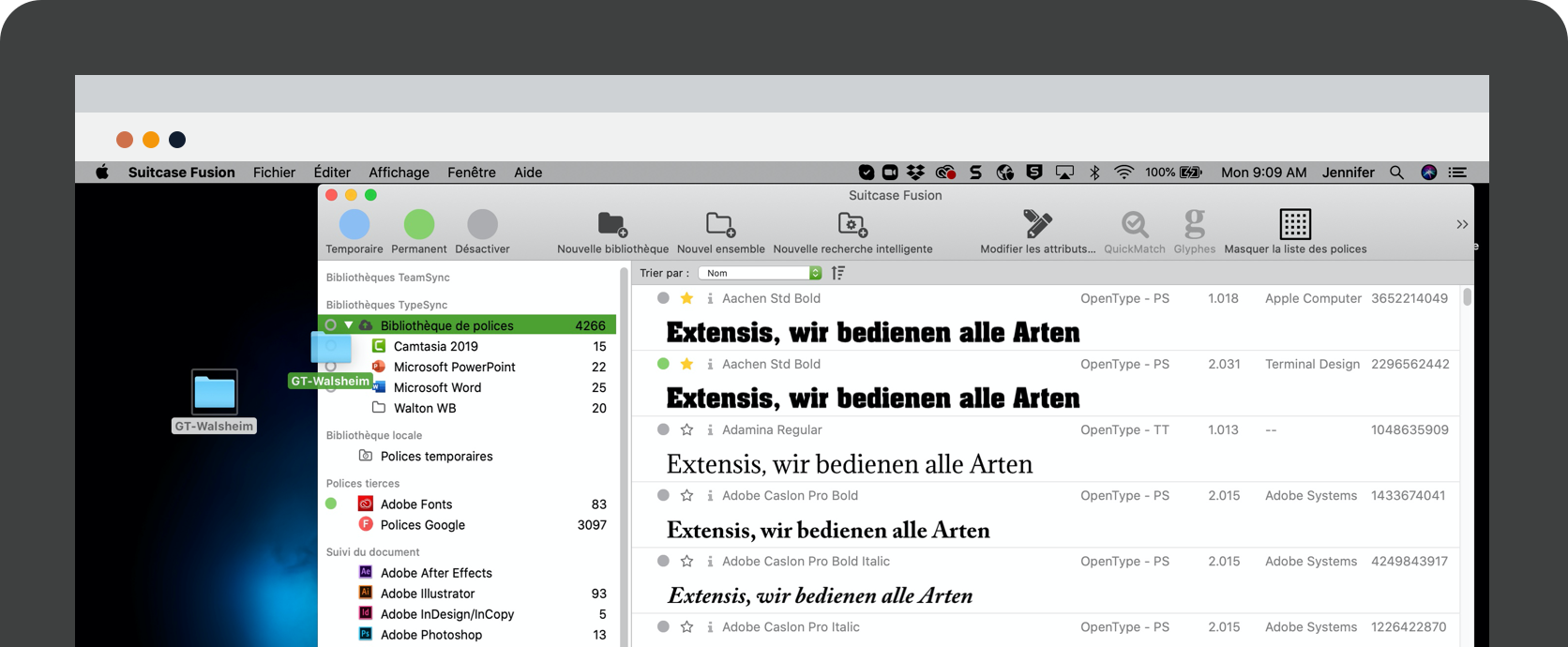Image resolution: width=1568 pixels, height=647 pixels.
Task: Select the Adobe Caslon Pro Bold Italic preview
Action: pyautogui.click(x=820, y=595)
